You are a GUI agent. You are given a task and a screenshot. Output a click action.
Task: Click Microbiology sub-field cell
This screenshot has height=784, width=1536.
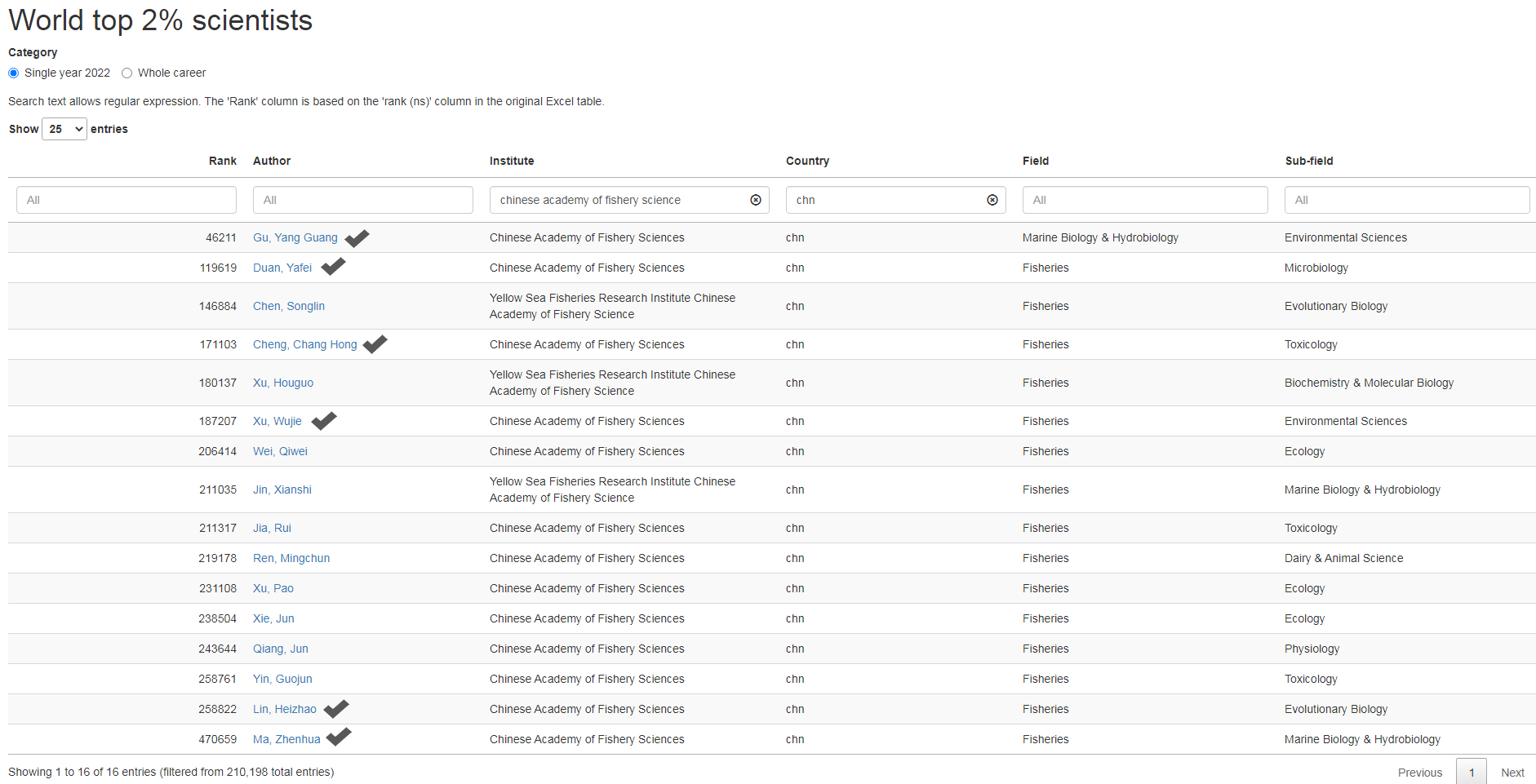[x=1316, y=268]
